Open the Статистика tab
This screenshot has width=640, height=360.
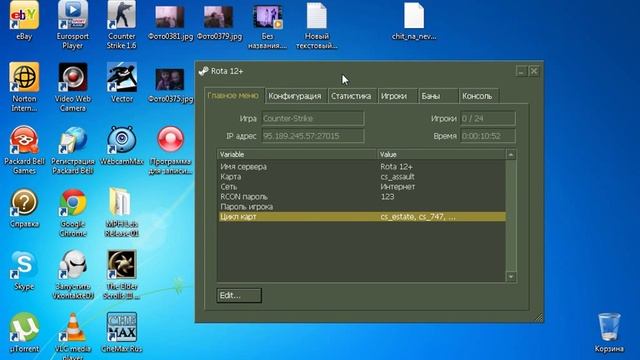351,96
